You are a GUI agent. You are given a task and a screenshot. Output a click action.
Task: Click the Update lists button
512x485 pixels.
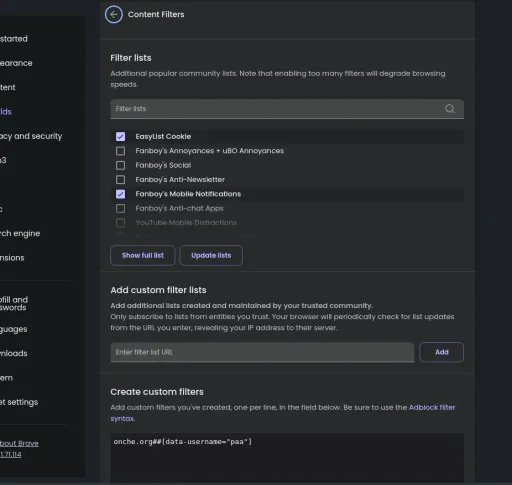[x=211, y=255]
